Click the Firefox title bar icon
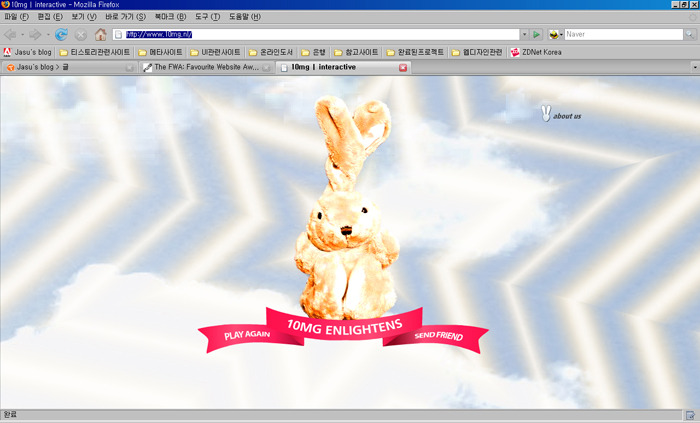 5,4
